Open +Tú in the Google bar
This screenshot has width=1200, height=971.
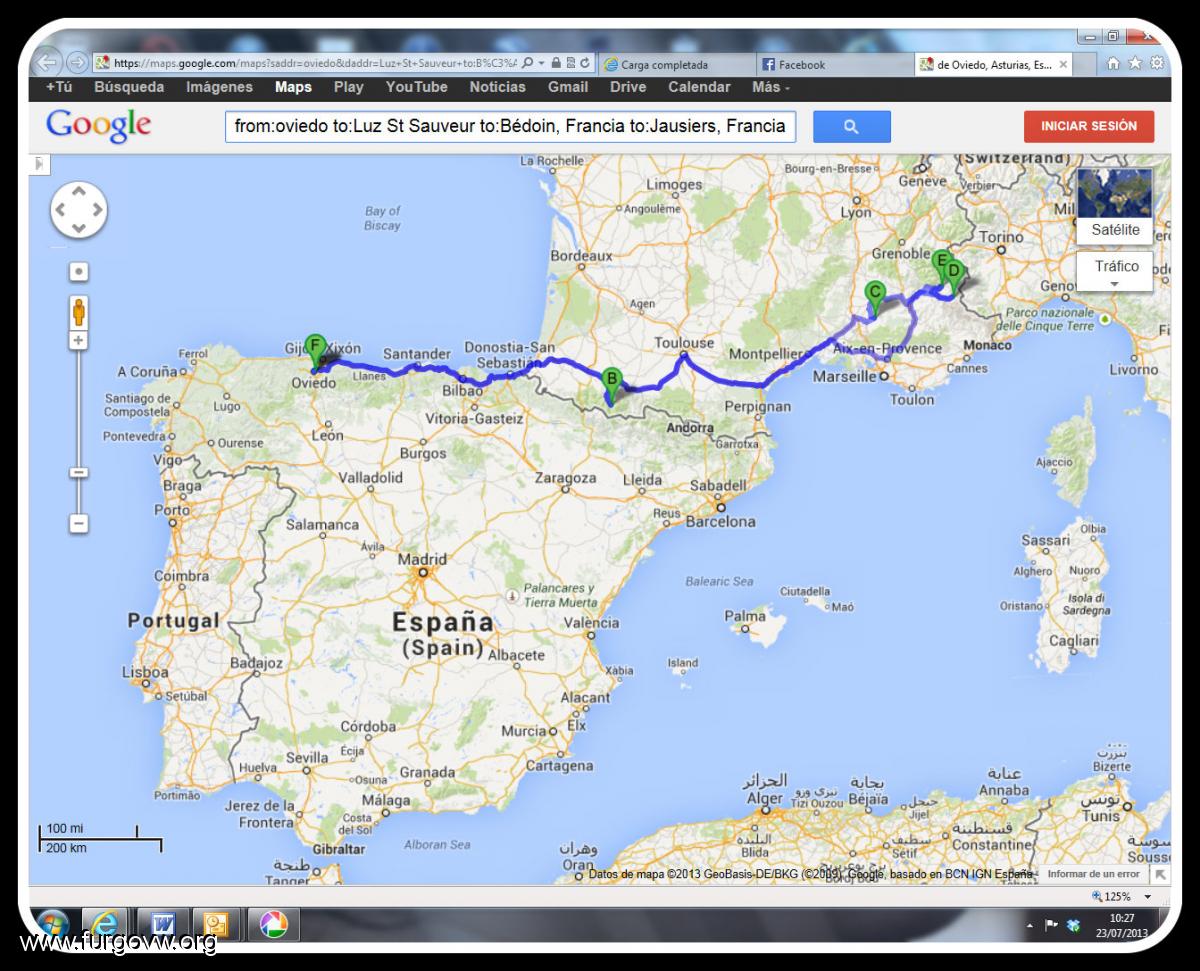(x=59, y=87)
